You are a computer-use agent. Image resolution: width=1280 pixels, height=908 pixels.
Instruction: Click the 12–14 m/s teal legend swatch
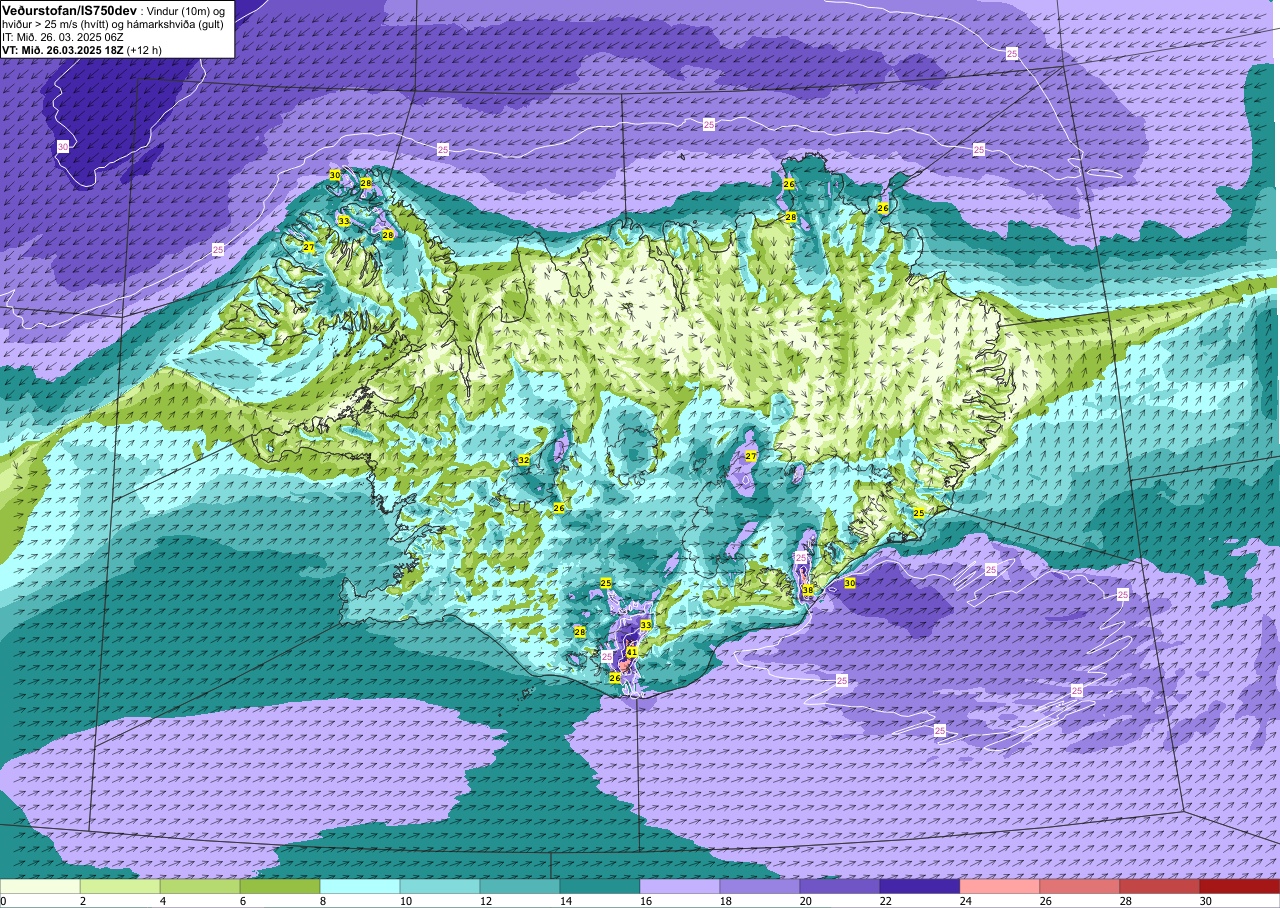[x=520, y=886]
